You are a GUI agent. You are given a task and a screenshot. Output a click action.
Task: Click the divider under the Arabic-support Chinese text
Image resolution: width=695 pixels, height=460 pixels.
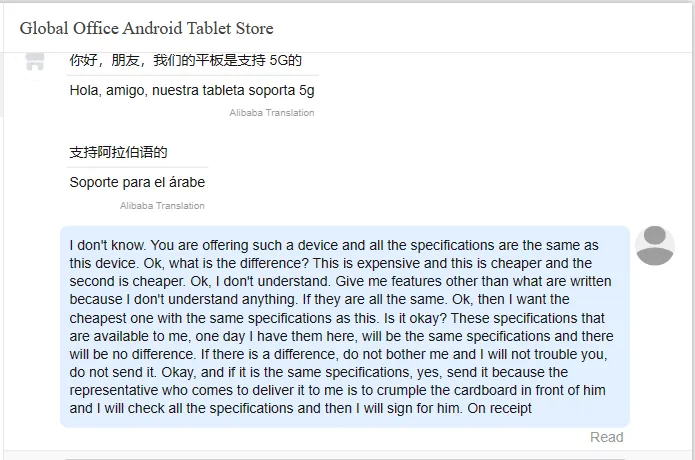click(137, 167)
